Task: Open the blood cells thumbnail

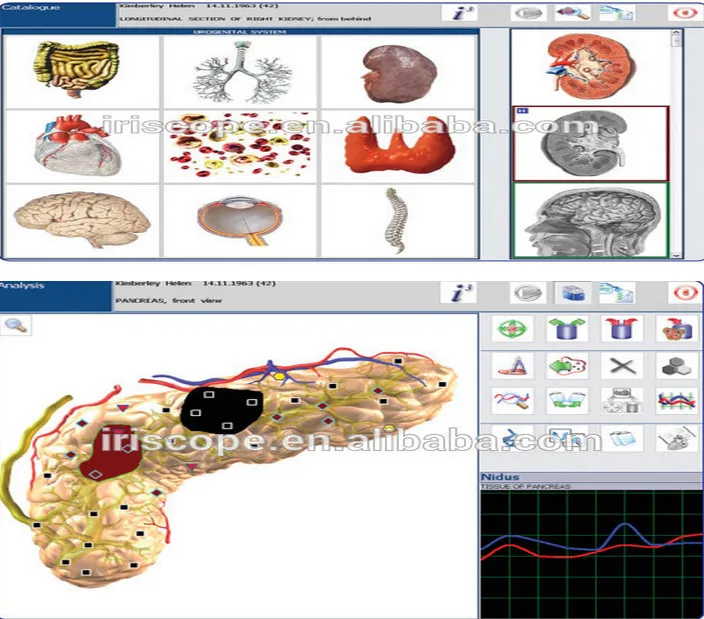Action: pos(241,146)
